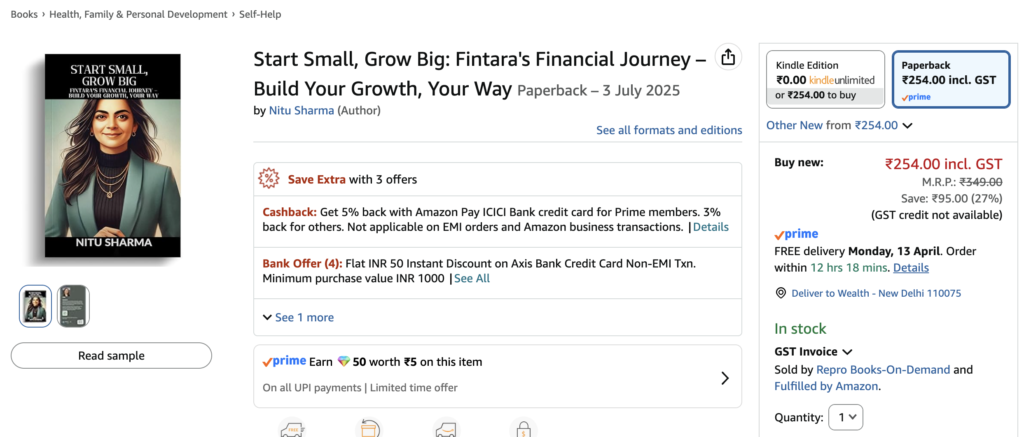Image resolution: width=1024 pixels, height=437 pixels.
Task: Select the Kindle Edition format option
Action: tap(825, 79)
